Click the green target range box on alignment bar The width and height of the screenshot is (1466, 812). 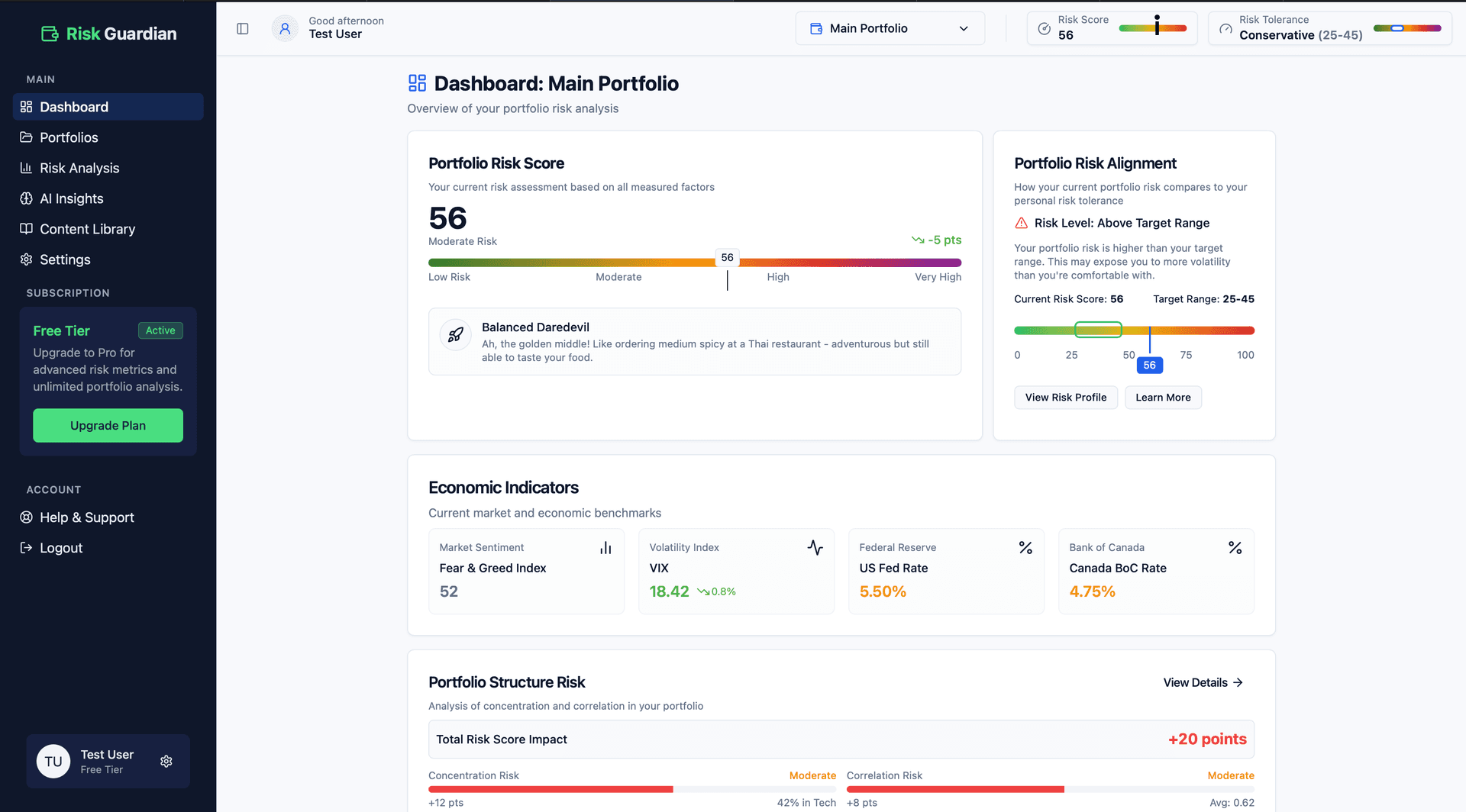pos(1098,330)
